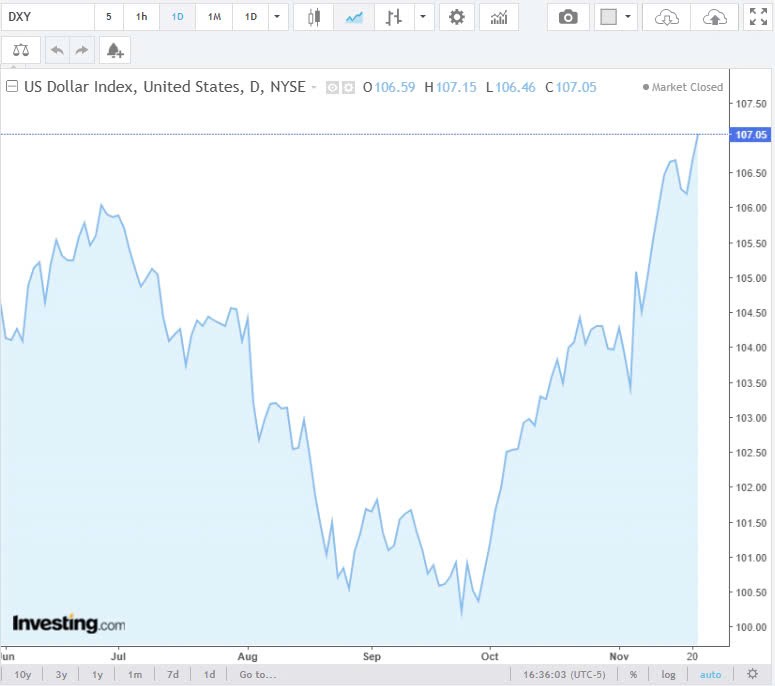Open compare symbols scales icon
Viewport: 775px width, 686px height.
click(21, 50)
